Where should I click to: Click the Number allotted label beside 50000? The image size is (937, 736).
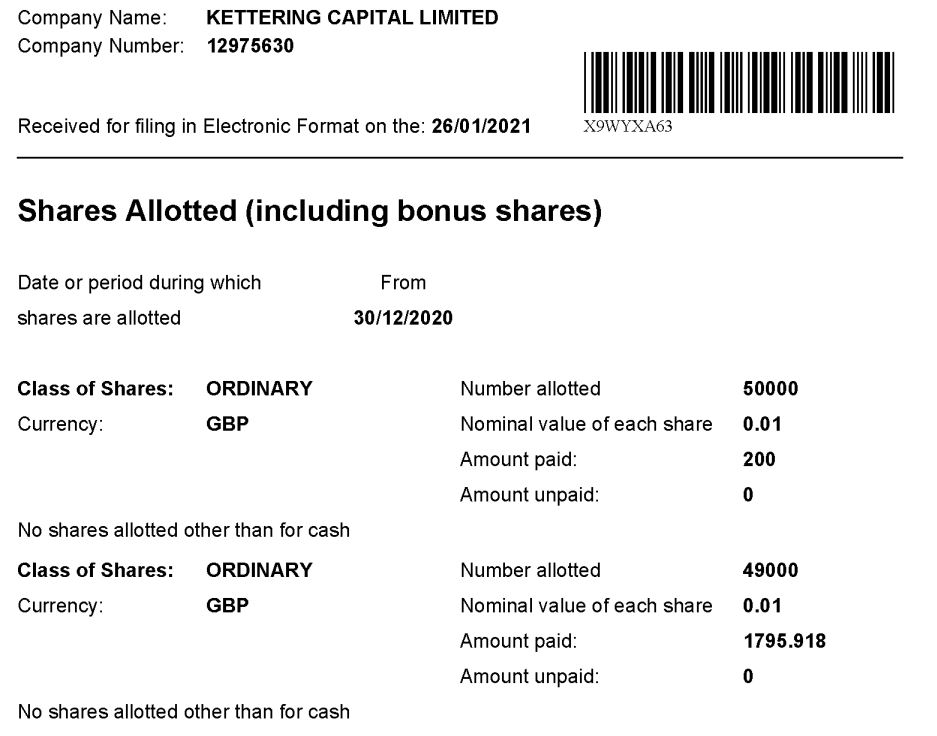530,388
